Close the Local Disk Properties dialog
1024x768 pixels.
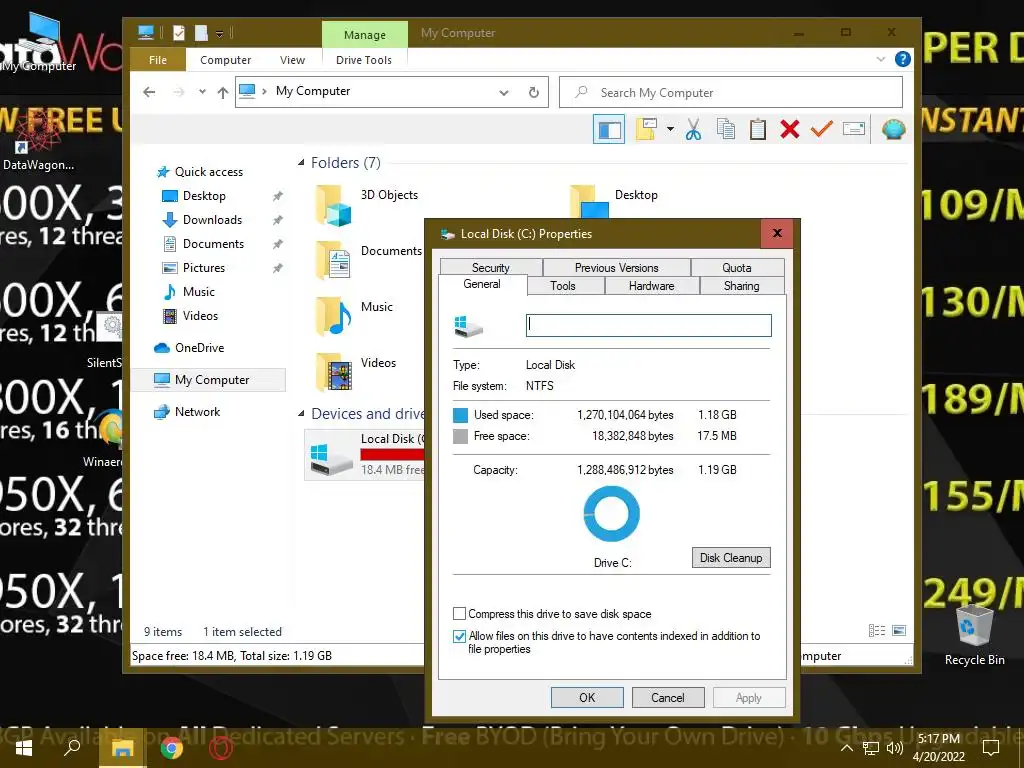(x=777, y=233)
